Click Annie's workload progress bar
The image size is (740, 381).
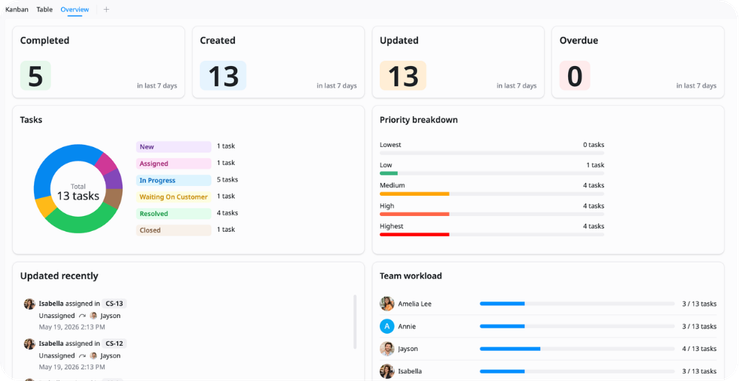click(577, 326)
